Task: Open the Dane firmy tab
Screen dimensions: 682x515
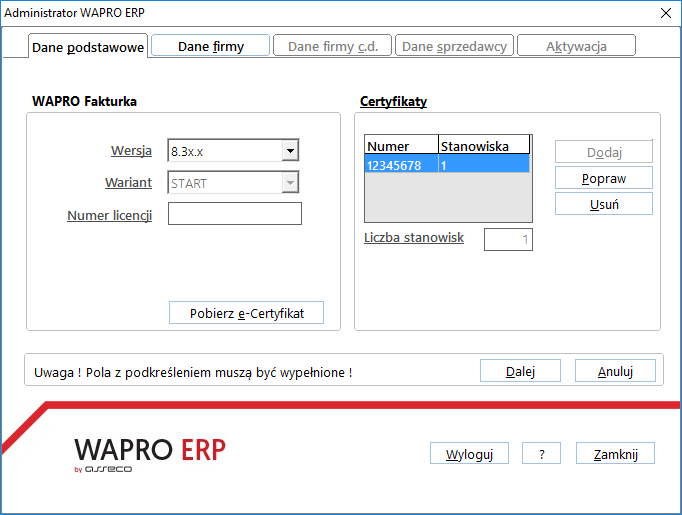Action: click(211, 46)
